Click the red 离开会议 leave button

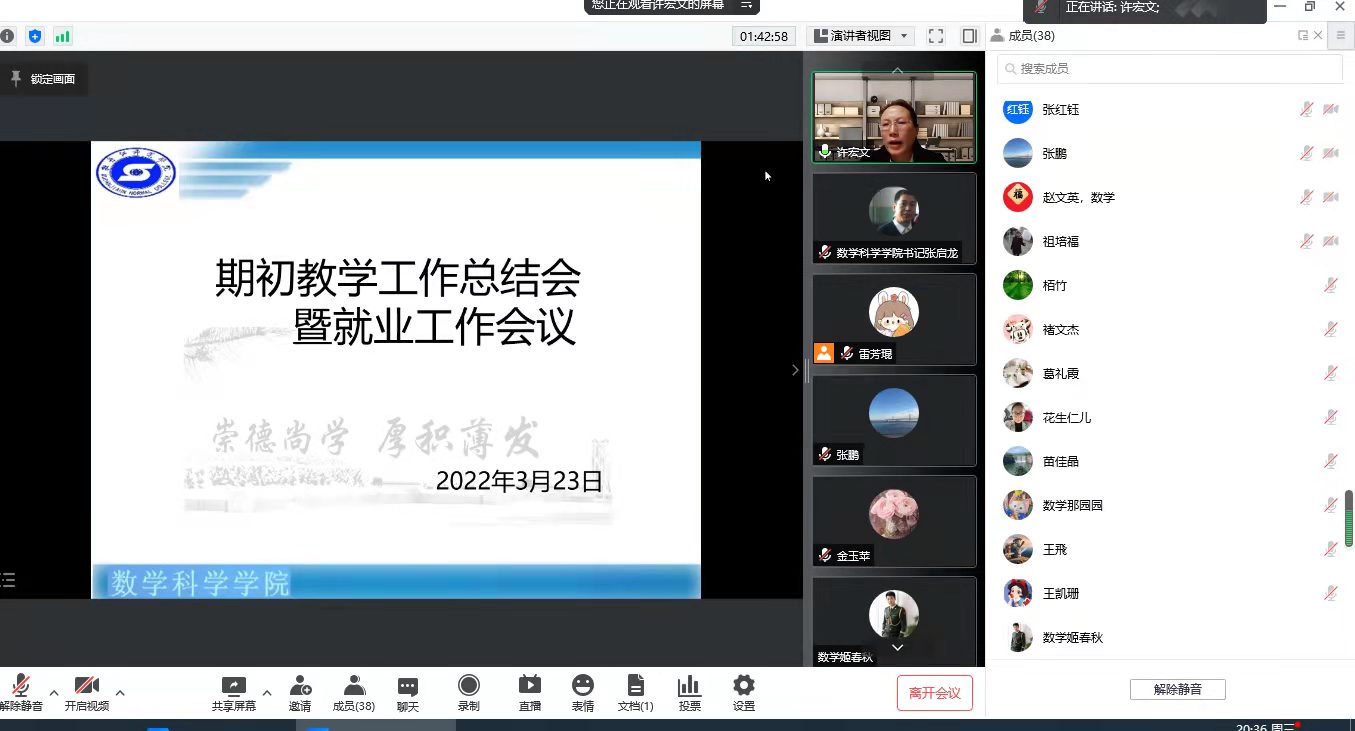pos(934,693)
